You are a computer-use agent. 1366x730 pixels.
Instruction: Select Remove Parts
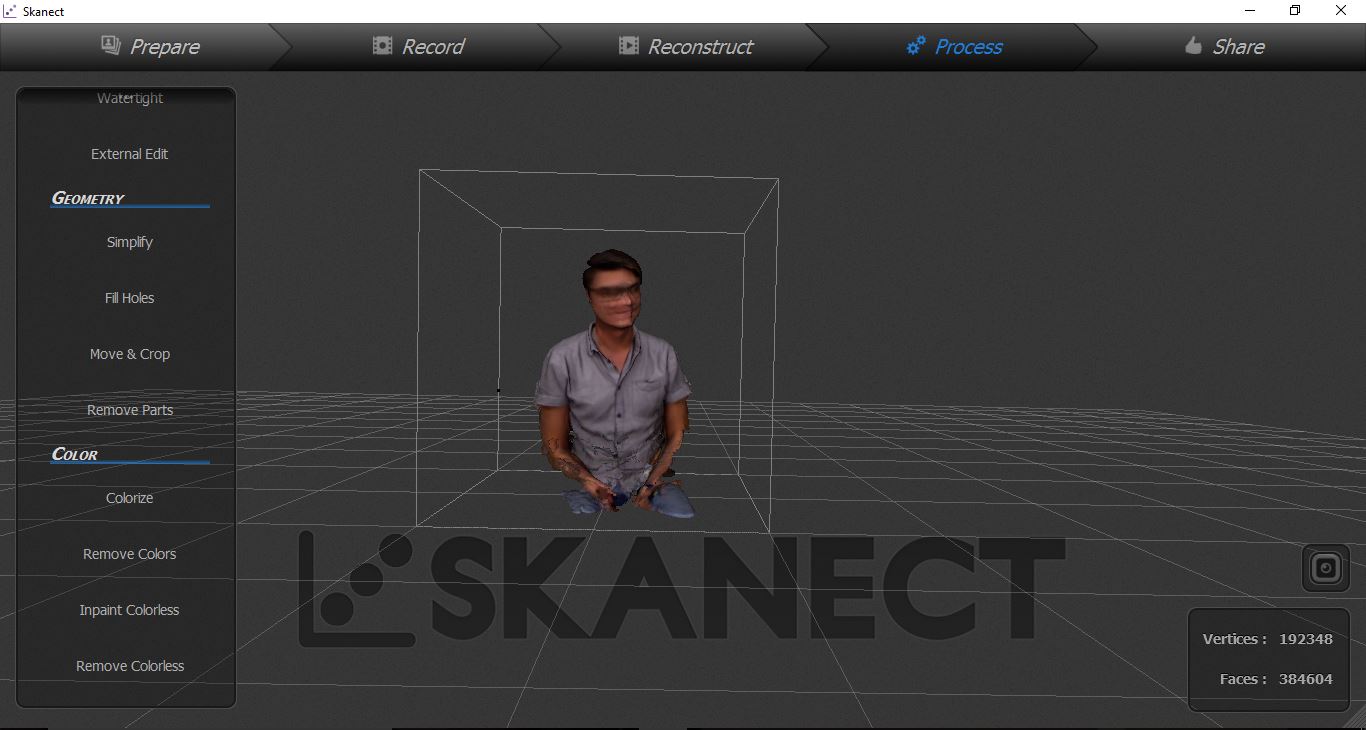(x=129, y=410)
